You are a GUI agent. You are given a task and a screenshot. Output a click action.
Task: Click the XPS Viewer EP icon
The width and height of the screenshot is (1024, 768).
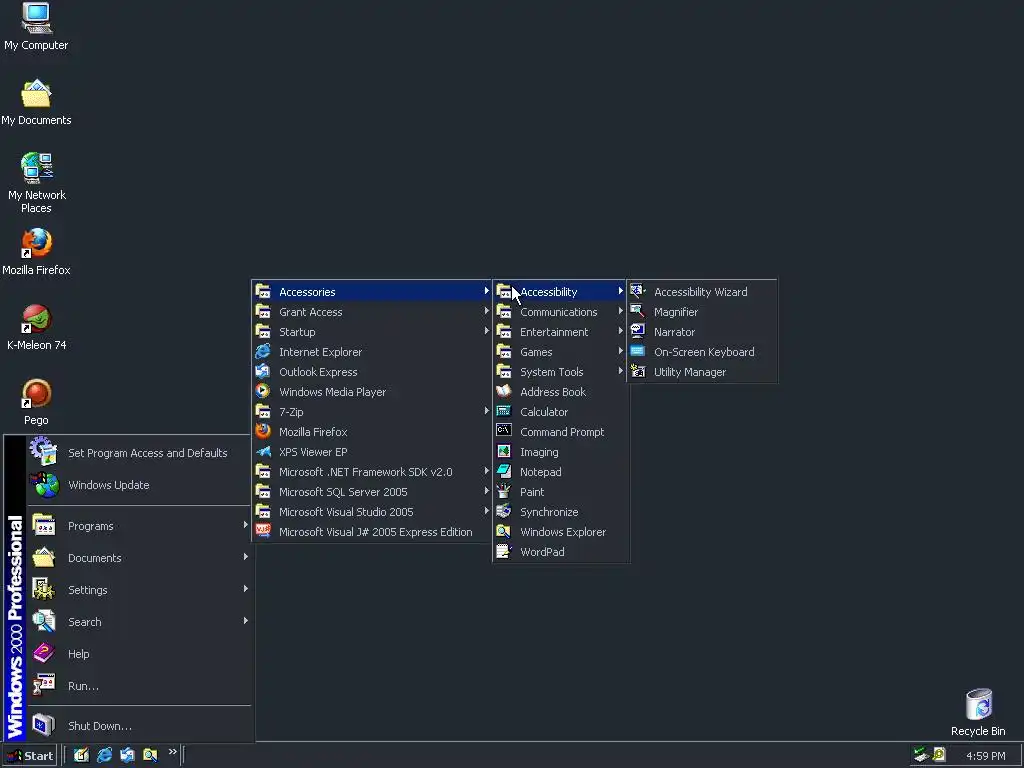263,451
